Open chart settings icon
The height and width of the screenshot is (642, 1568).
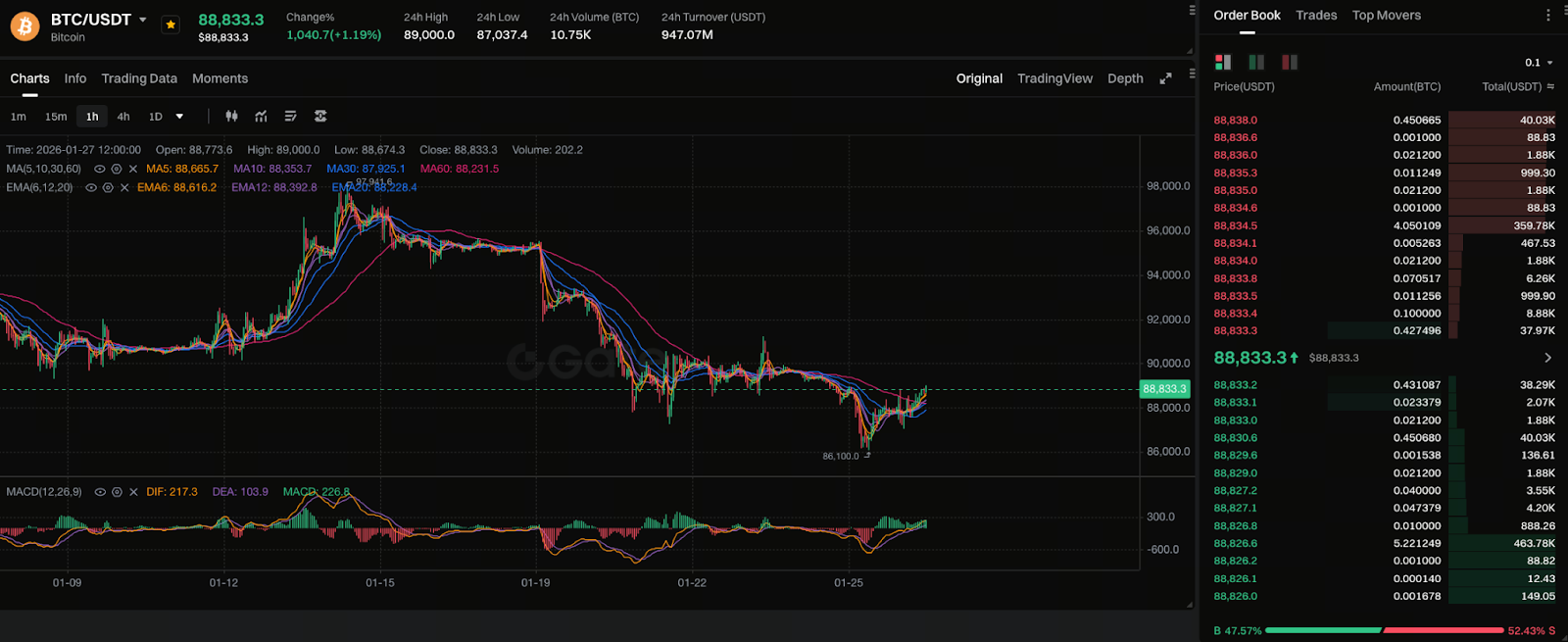(320, 116)
